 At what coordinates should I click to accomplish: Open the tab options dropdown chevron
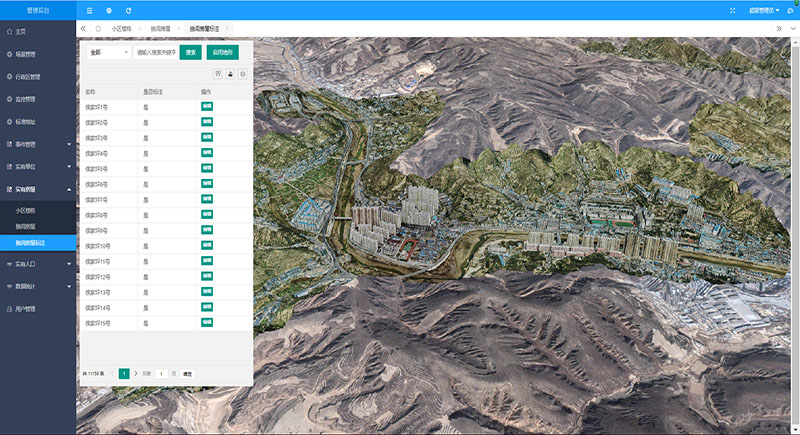point(793,29)
